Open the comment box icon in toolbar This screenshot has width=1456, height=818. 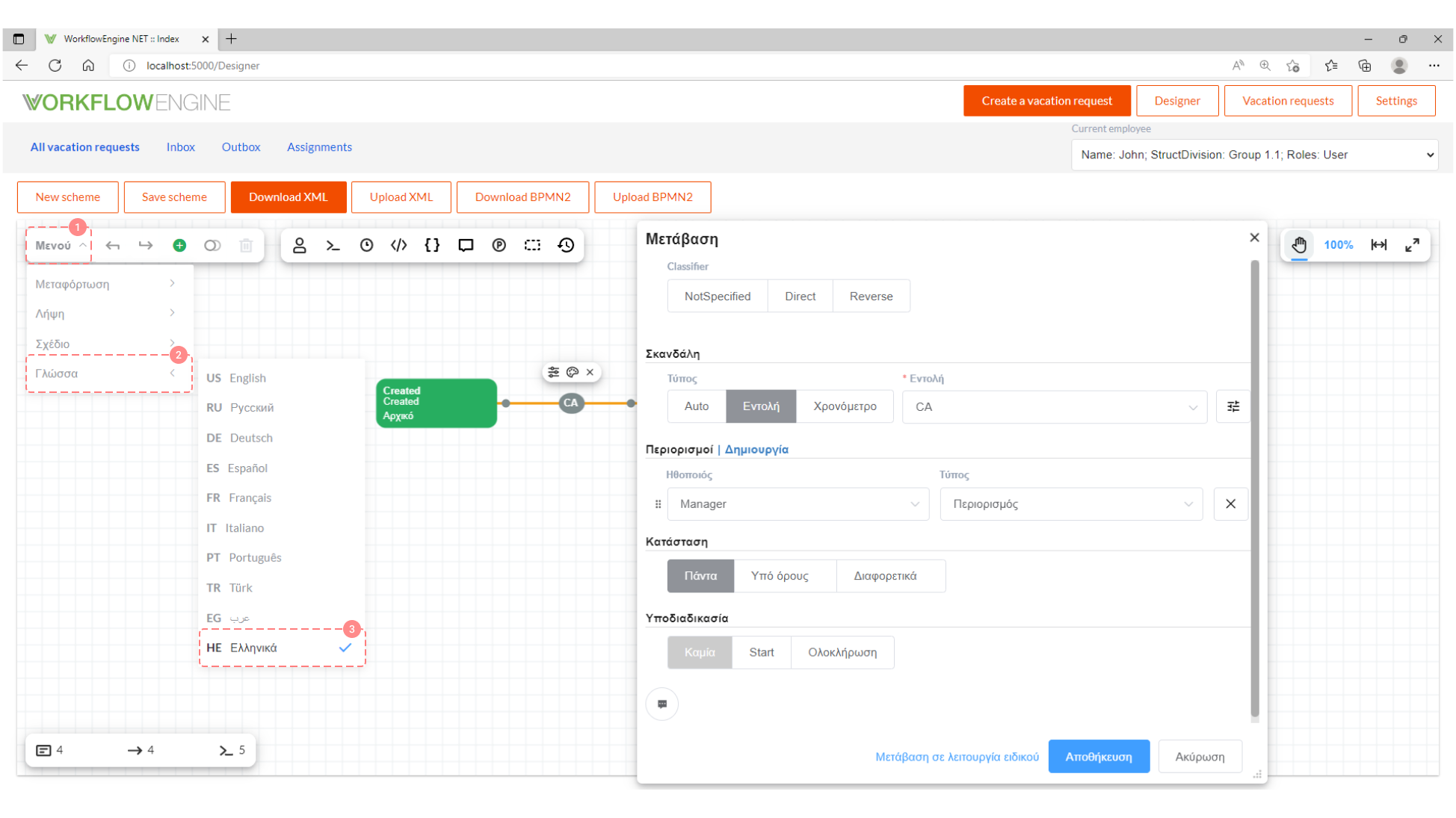[x=466, y=245]
